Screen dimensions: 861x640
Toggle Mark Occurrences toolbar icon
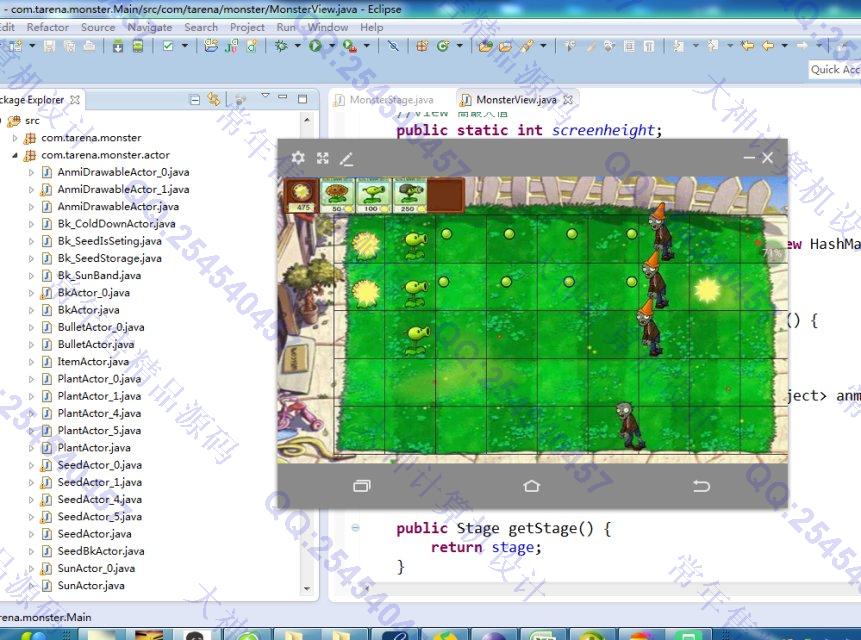click(x=591, y=46)
